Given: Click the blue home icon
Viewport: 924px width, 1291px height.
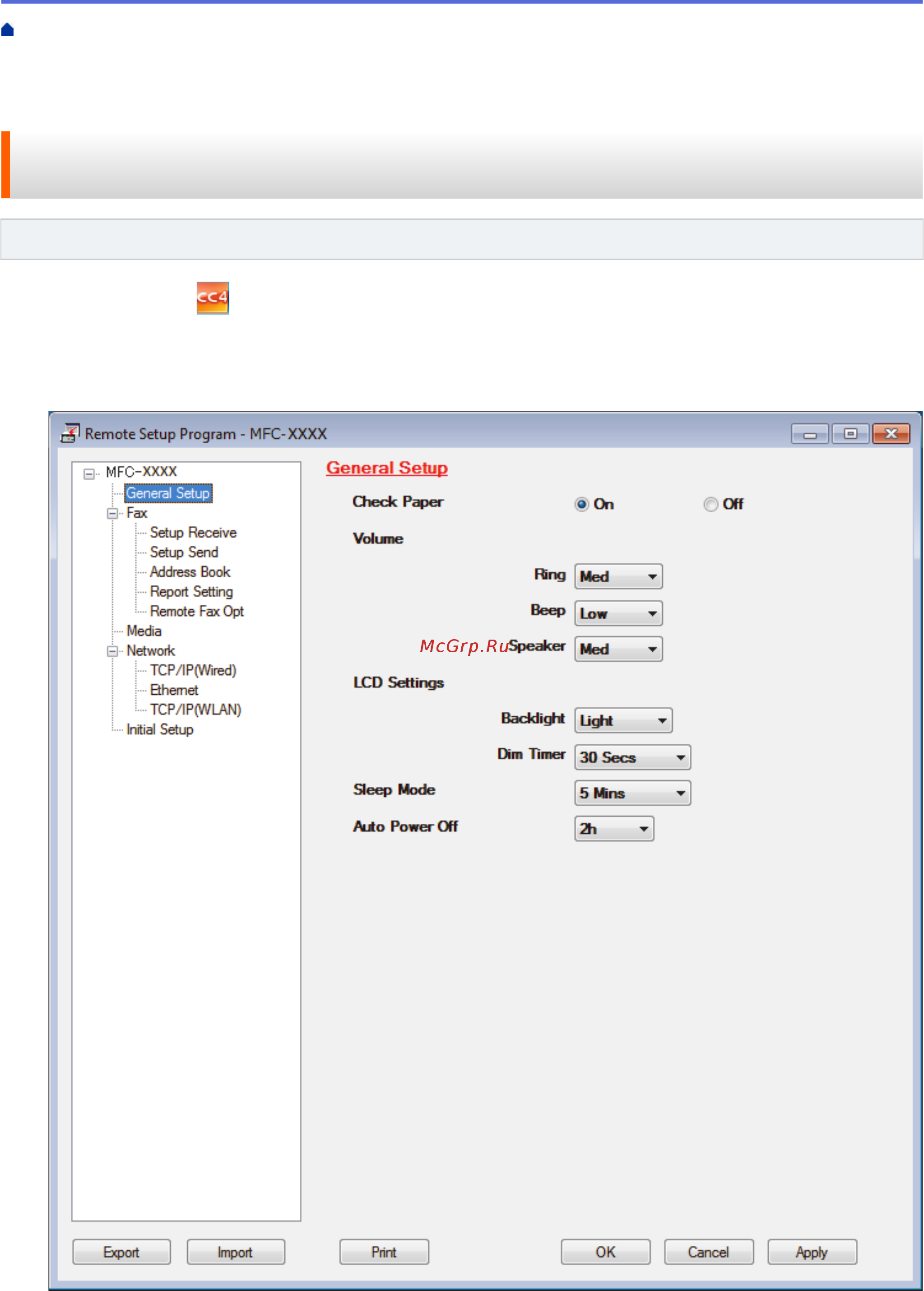Looking at the screenshot, I should pyautogui.click(x=7, y=30).
